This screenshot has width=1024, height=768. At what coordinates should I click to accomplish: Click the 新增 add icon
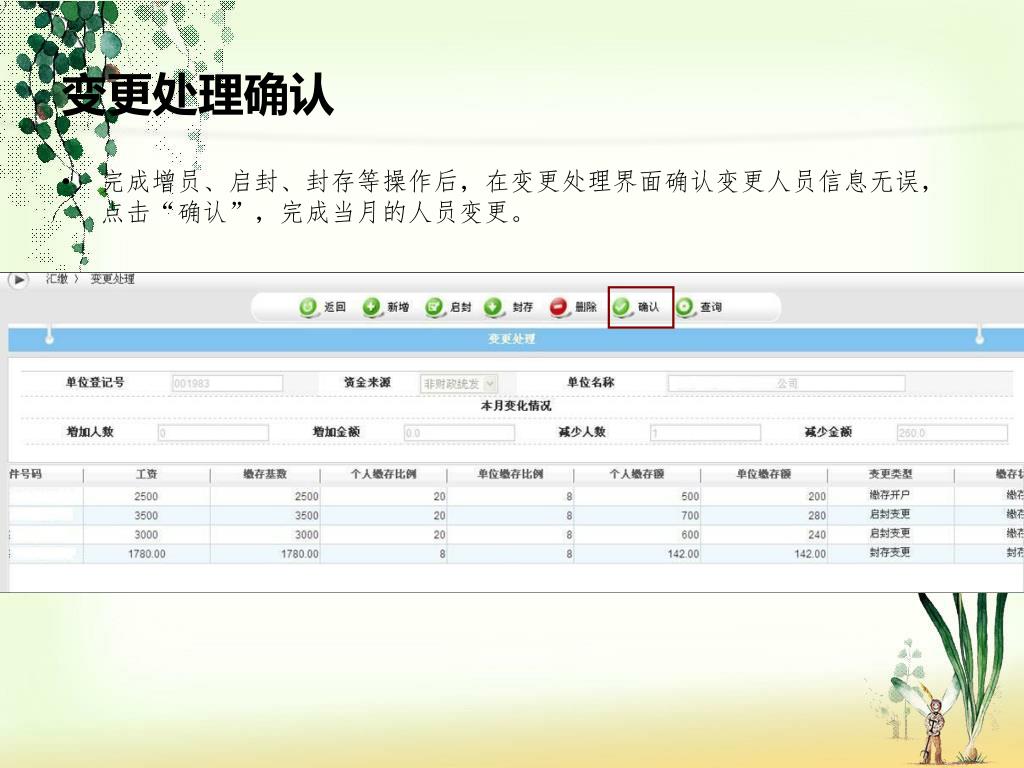(x=371, y=307)
